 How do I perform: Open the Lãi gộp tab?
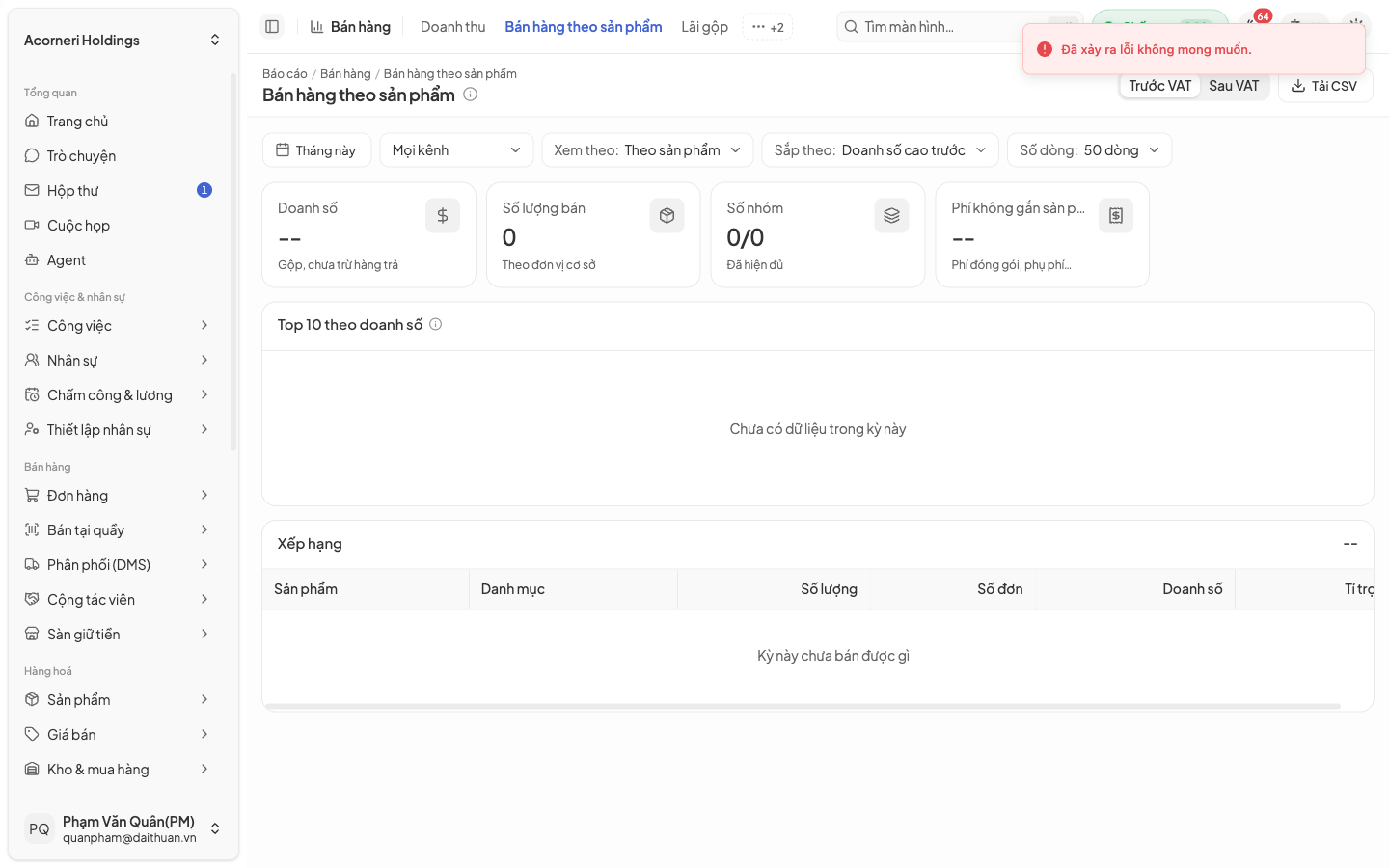(704, 27)
